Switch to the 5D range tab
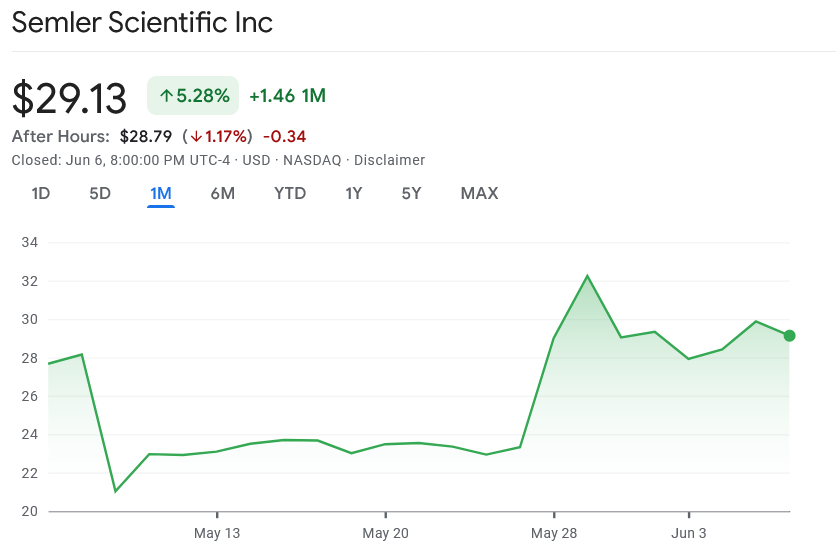The height and width of the screenshot is (552, 836). coord(100,193)
